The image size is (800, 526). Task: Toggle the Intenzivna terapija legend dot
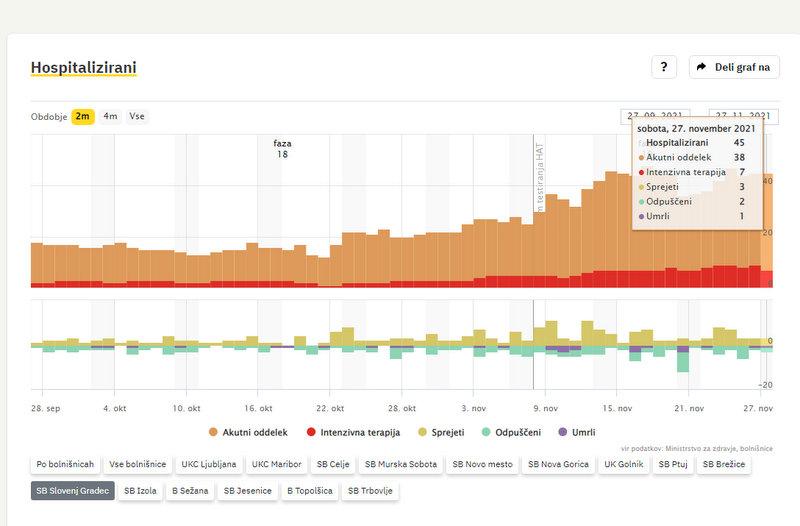(312, 432)
